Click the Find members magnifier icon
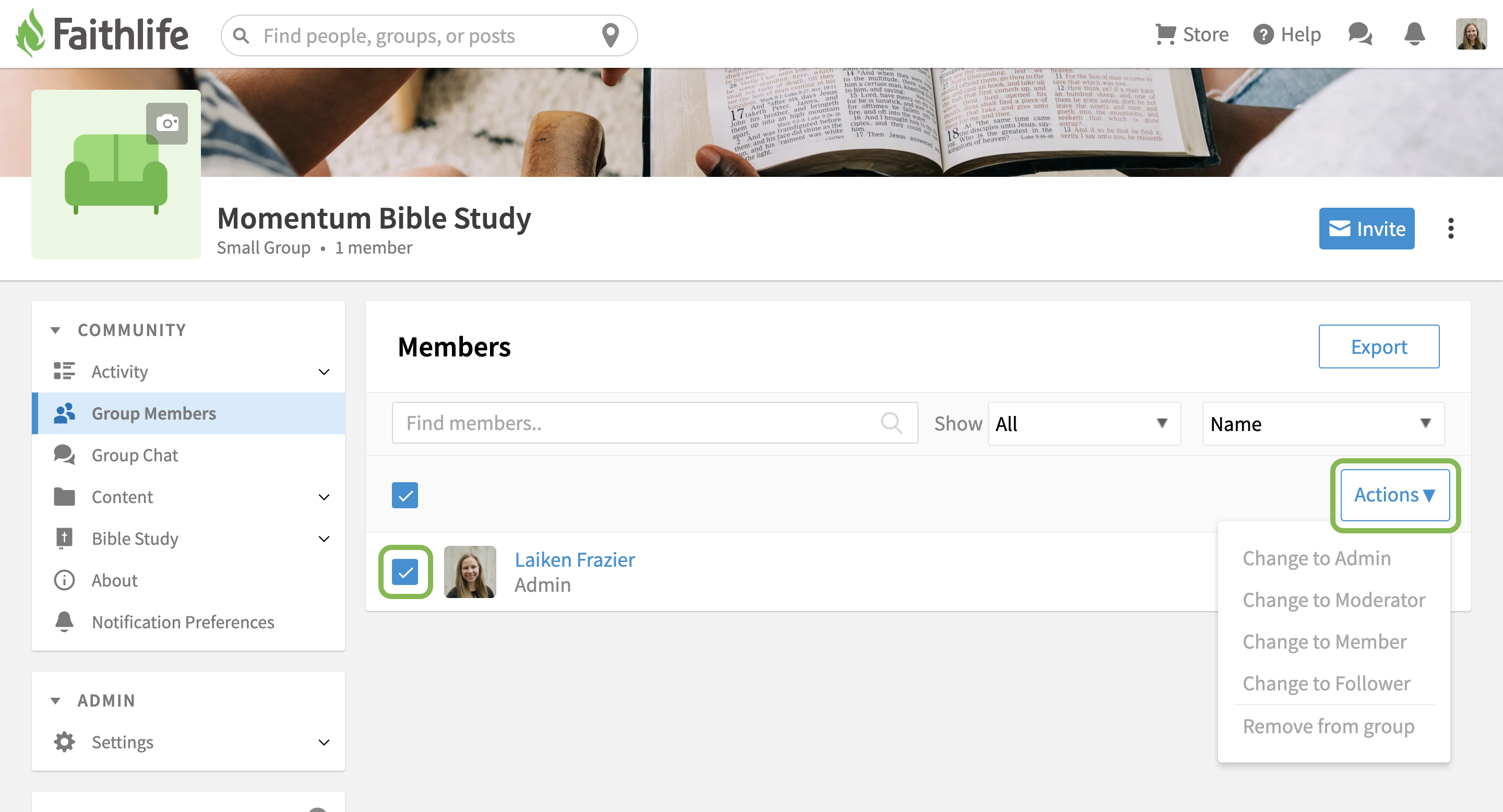Screen dimensions: 1503x812 point(891,422)
